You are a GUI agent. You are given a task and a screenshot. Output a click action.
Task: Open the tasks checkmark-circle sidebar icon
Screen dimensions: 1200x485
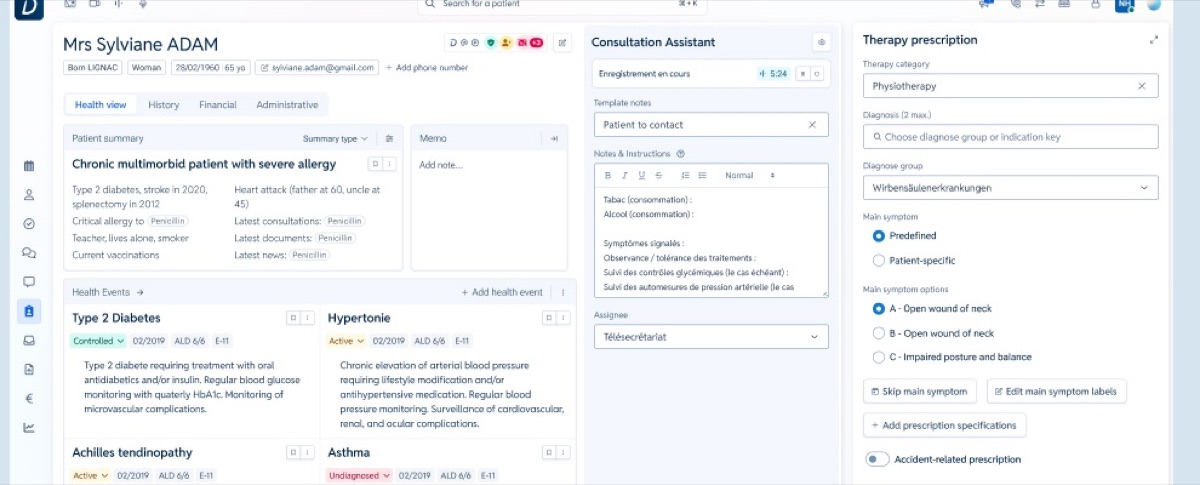pyautogui.click(x=29, y=224)
